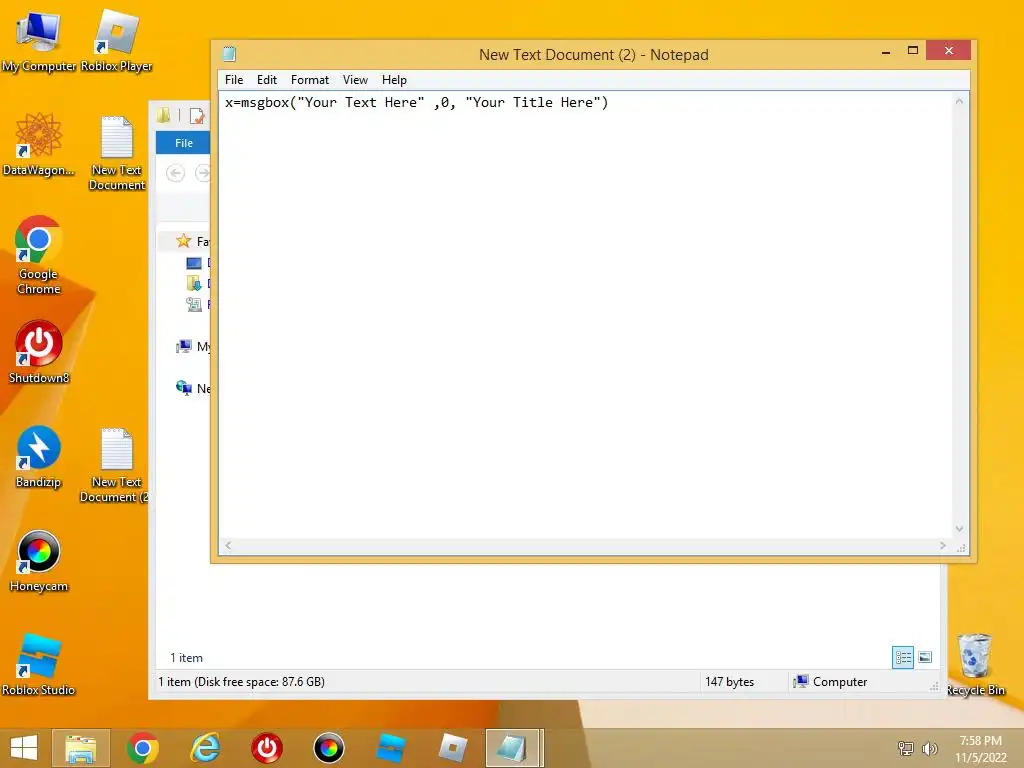This screenshot has width=1024, height=768.
Task: Select Roblox Studio desktop shortcut
Action: pyautogui.click(x=39, y=665)
